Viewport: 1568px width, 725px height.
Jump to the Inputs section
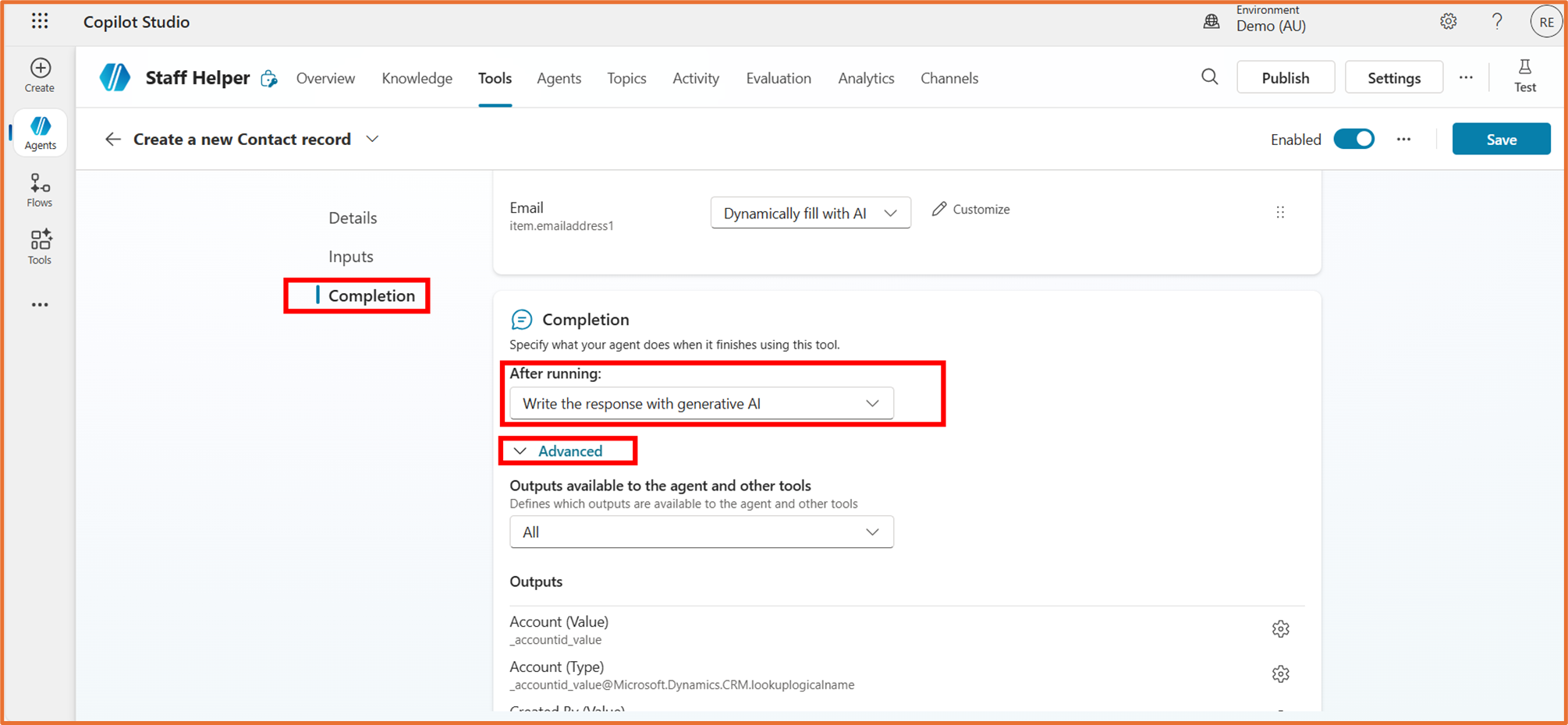click(350, 256)
